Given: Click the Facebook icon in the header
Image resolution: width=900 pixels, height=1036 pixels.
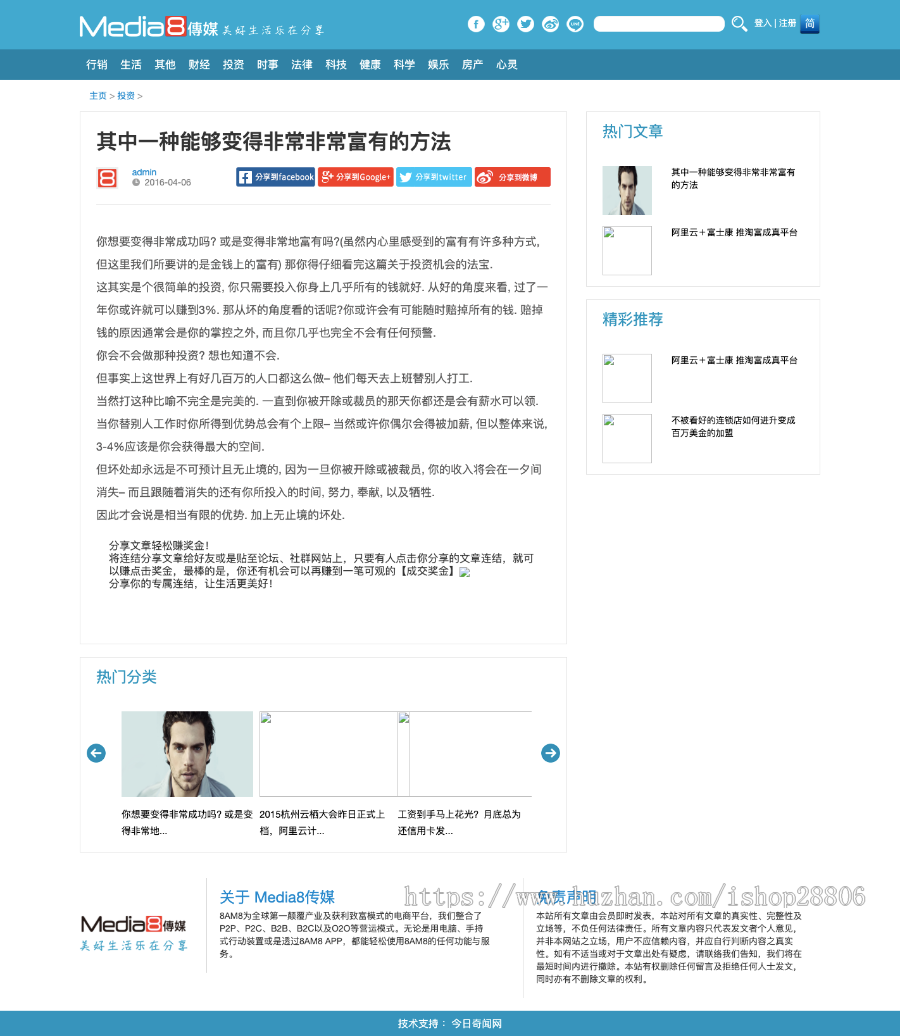Looking at the screenshot, I should (476, 24).
